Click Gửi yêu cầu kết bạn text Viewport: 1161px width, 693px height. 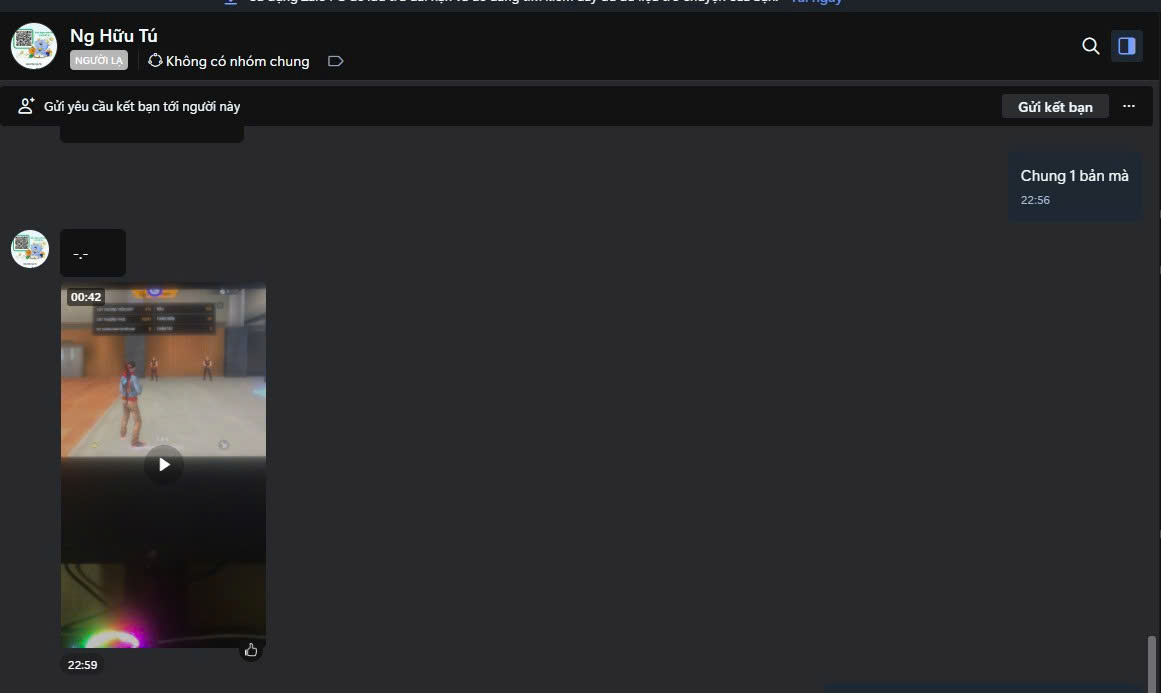coord(141,107)
